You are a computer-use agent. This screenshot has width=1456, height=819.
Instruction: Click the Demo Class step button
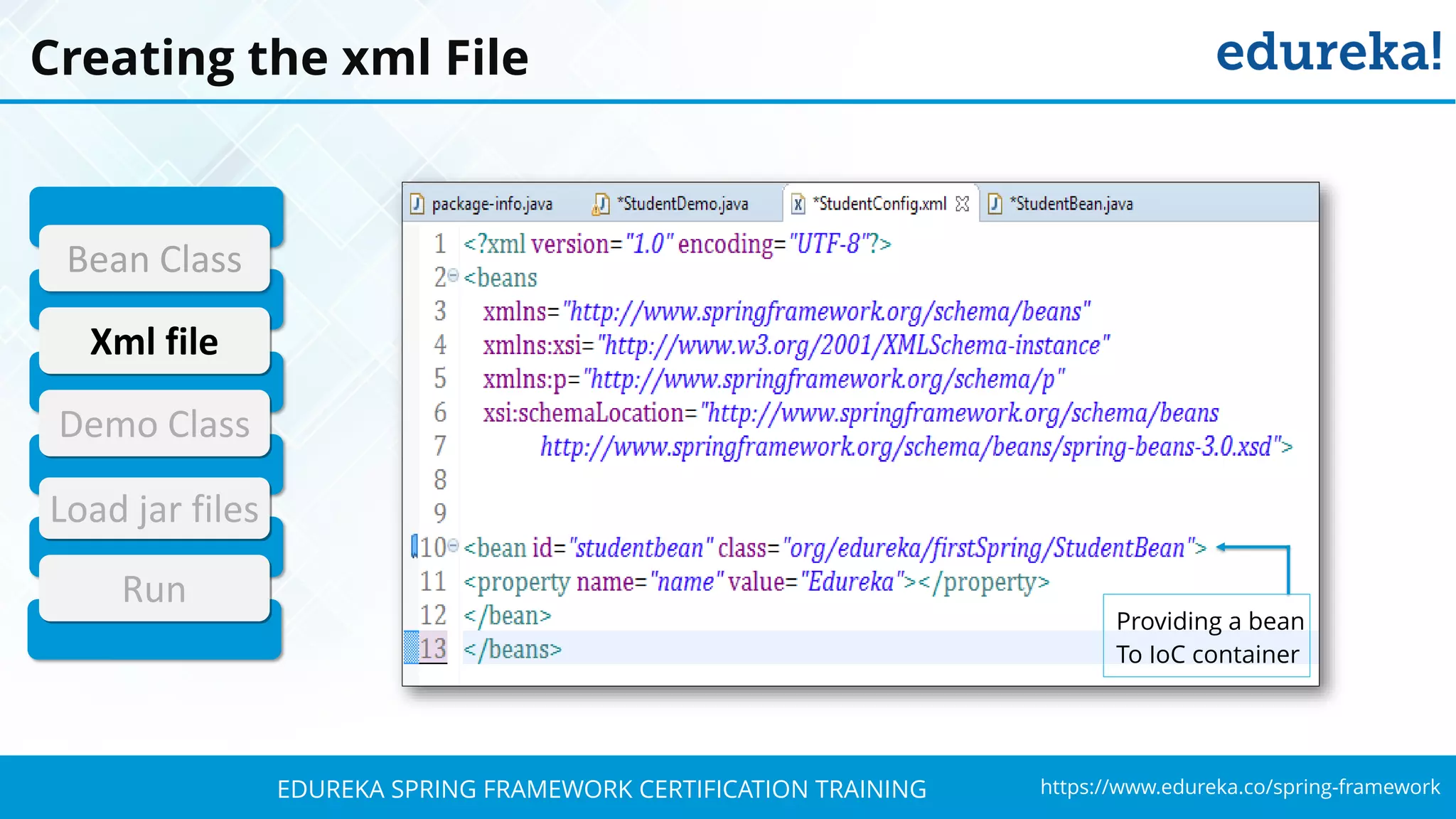154,424
